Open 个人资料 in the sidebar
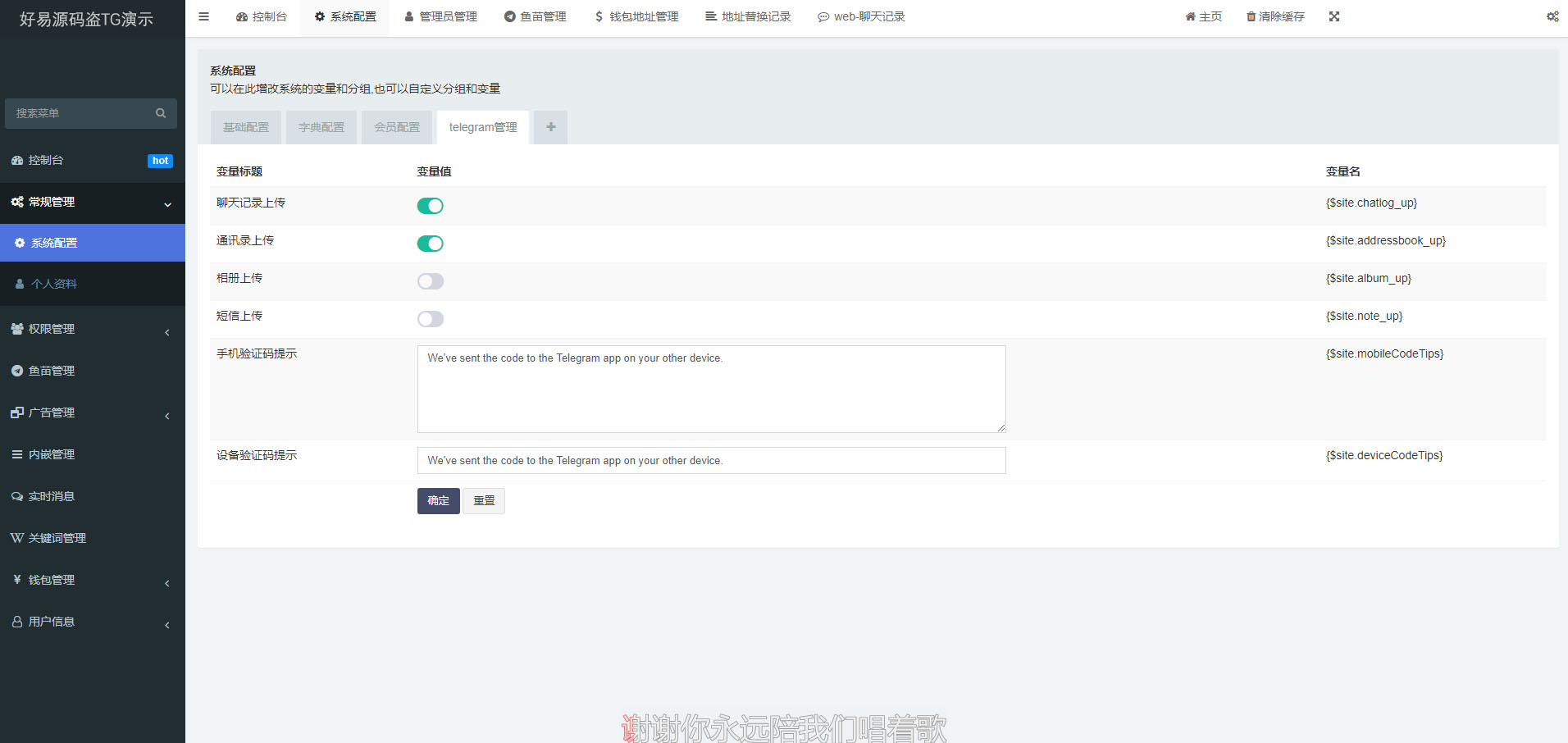The image size is (1568, 743). point(54,284)
